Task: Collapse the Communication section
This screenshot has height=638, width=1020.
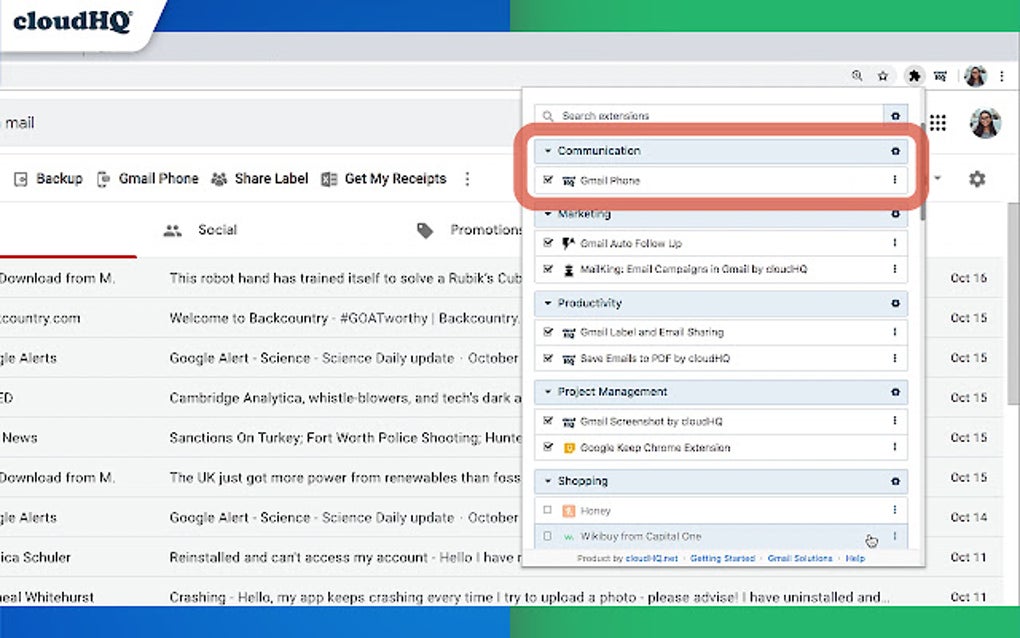Action: click(x=545, y=150)
